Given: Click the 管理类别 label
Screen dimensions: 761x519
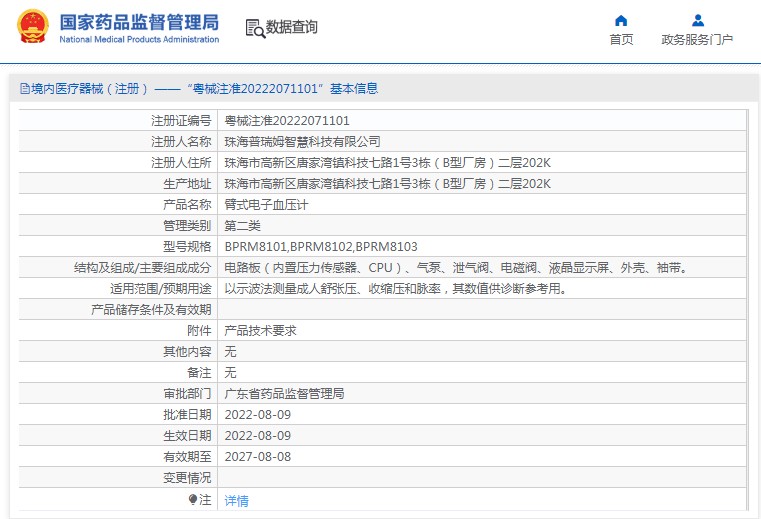Looking at the screenshot, I should pos(187,225).
